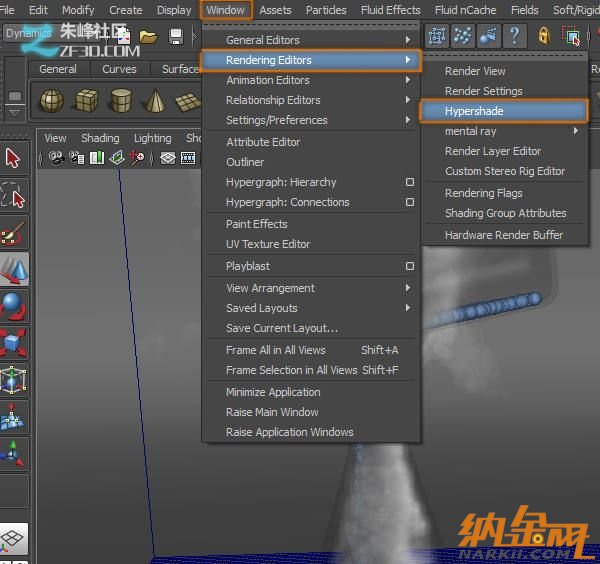
Task: Select Hardware Render Buffer entry
Action: pyautogui.click(x=504, y=235)
